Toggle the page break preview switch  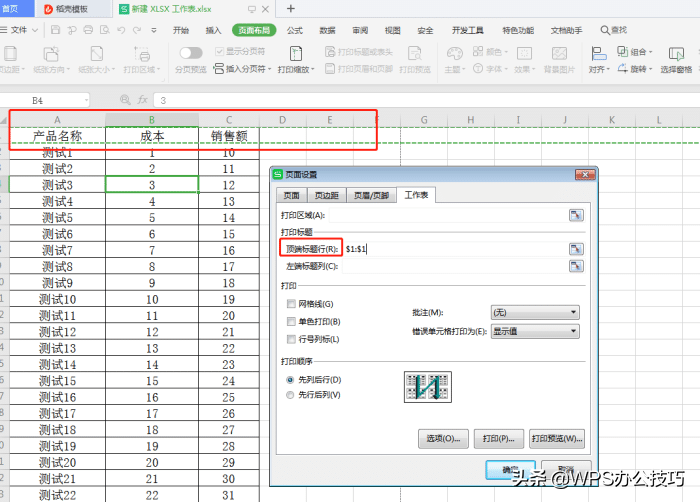191,53
